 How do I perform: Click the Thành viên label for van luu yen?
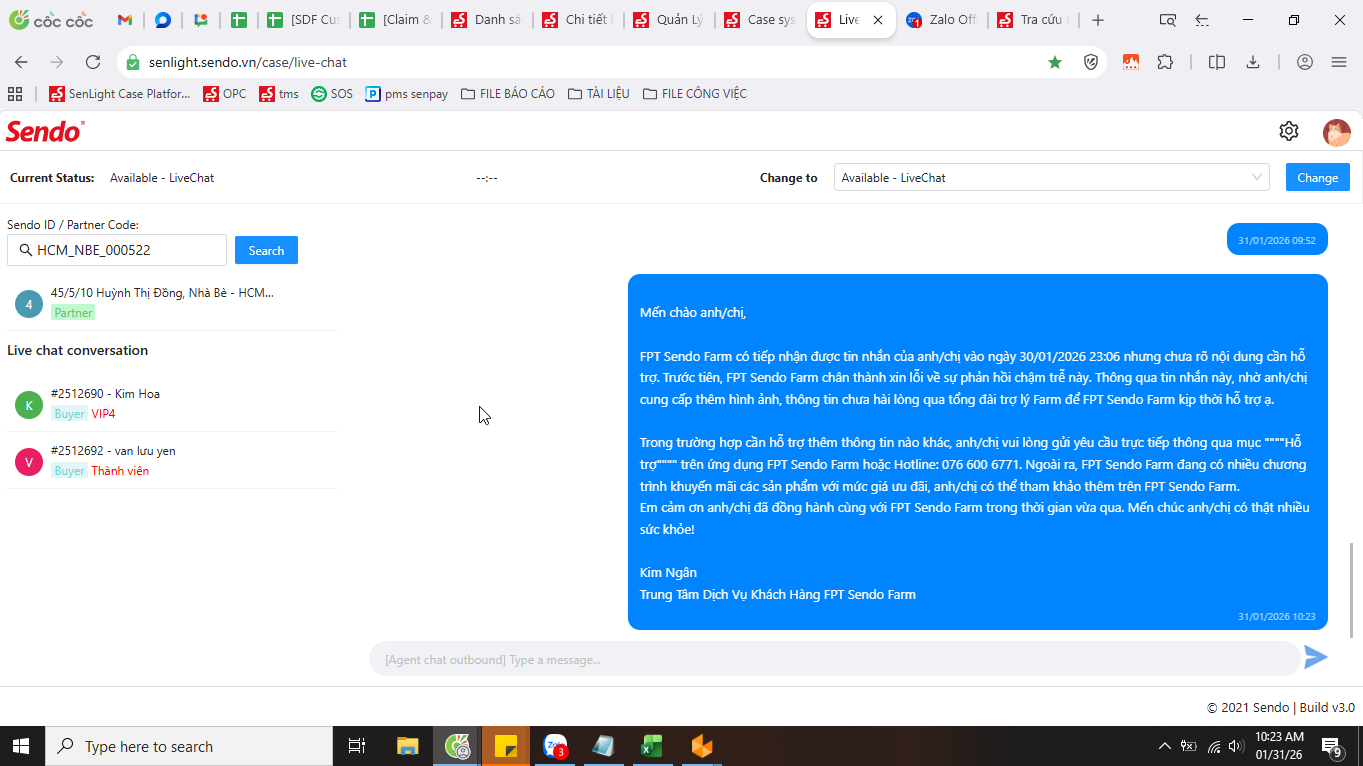[x=120, y=470]
